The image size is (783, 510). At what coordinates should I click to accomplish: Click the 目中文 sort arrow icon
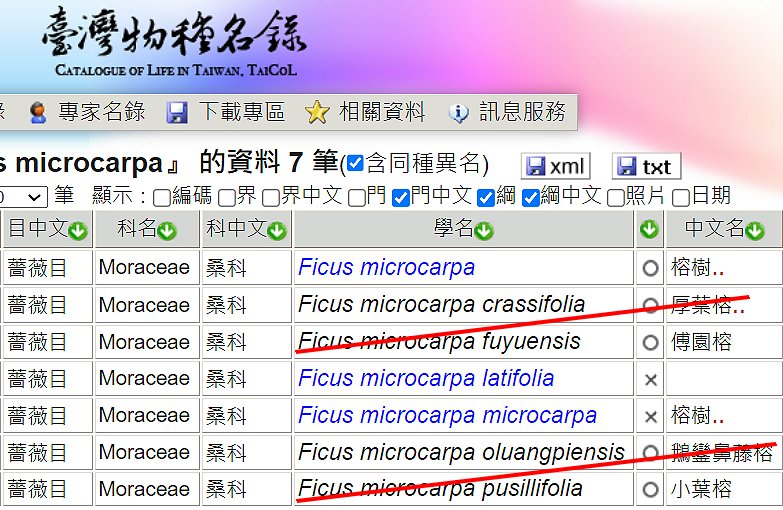point(78,231)
